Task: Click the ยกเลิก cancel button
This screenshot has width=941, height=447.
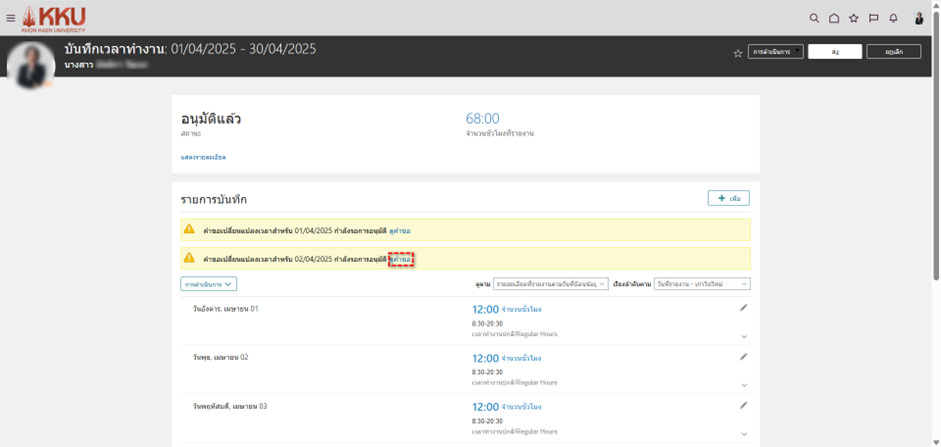Action: pyautogui.click(x=893, y=52)
